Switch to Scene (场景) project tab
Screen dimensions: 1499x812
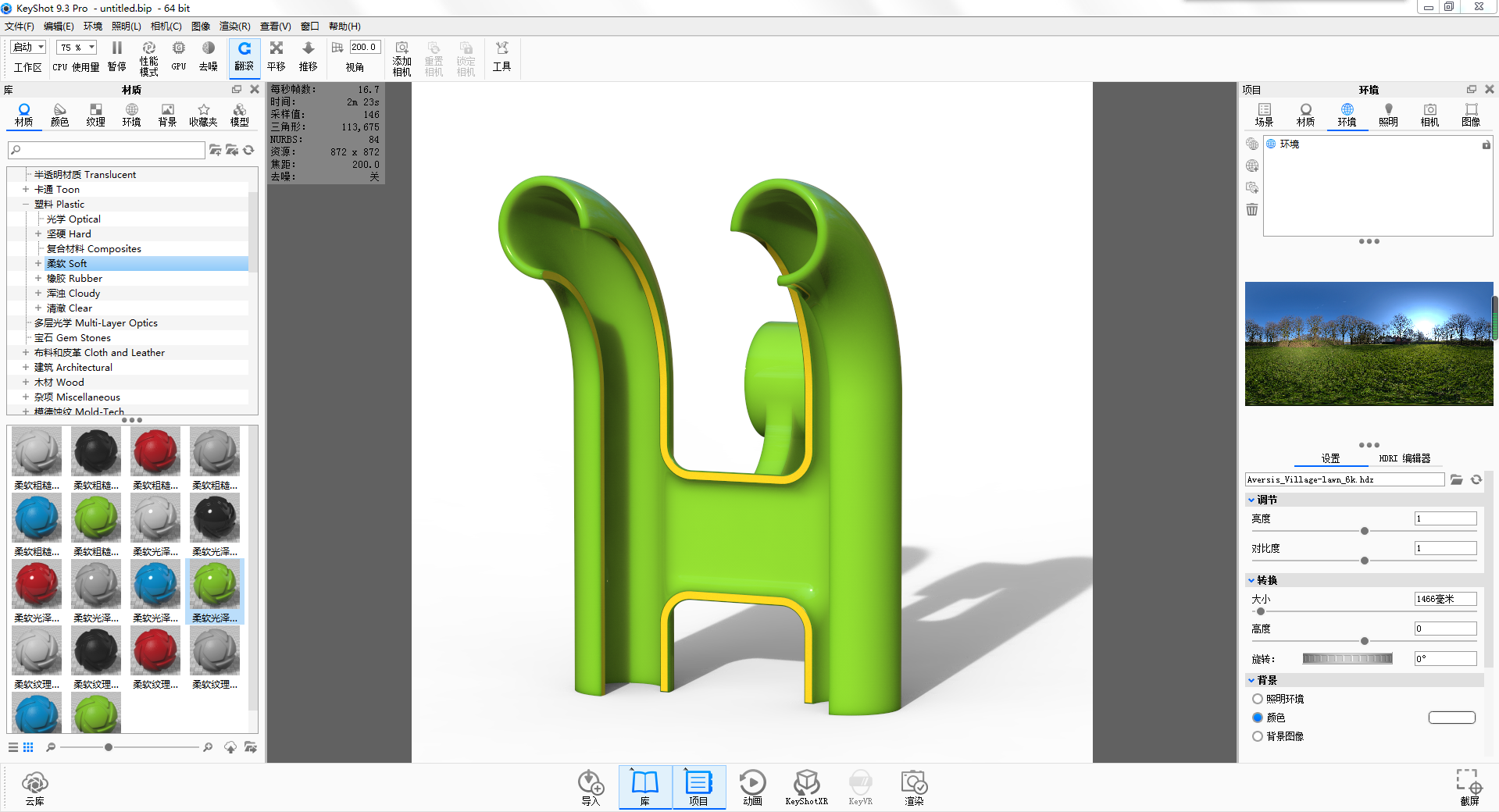pos(1264,115)
